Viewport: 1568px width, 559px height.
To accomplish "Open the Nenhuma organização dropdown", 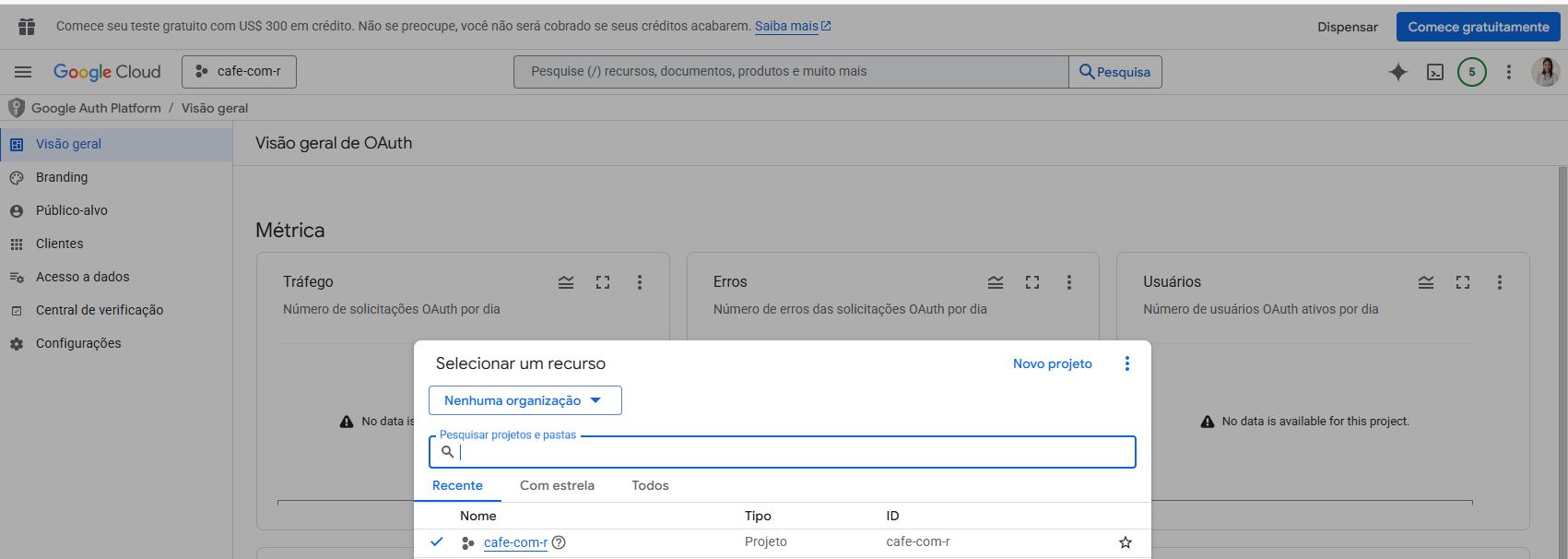I will [525, 400].
